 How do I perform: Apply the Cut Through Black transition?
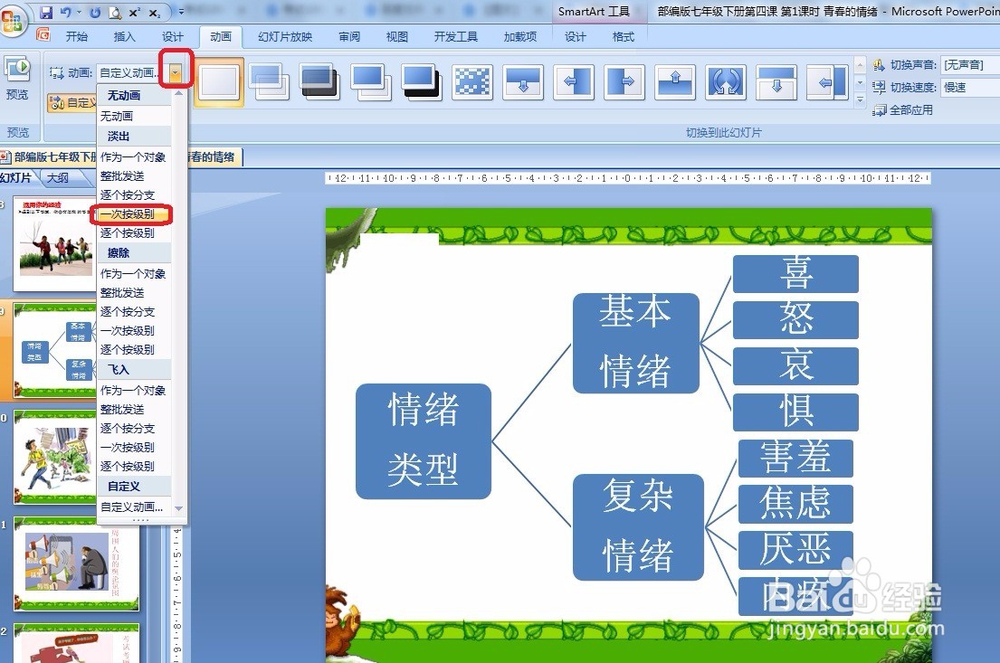pyautogui.click(x=421, y=82)
